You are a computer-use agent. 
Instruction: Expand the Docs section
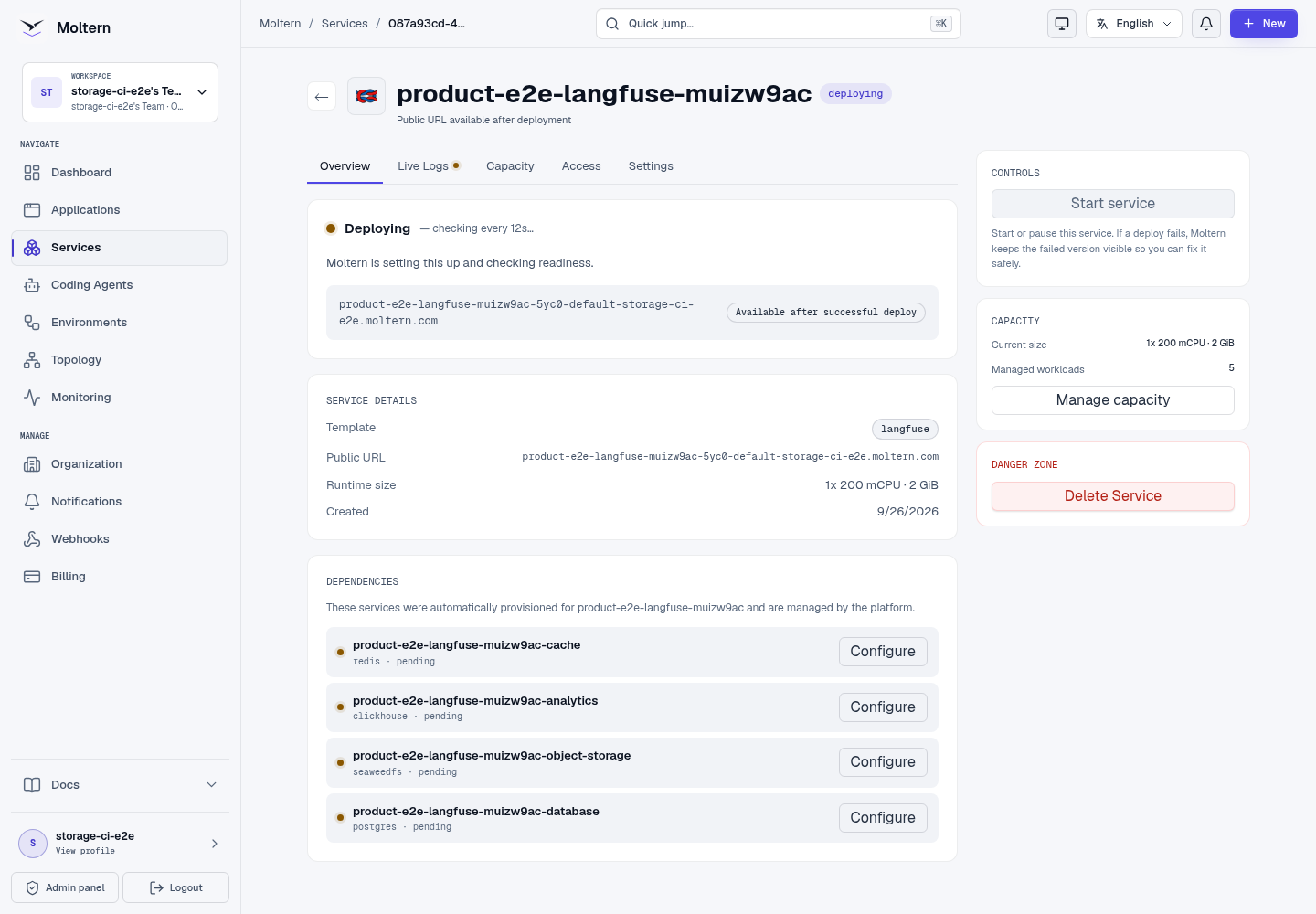(x=120, y=785)
